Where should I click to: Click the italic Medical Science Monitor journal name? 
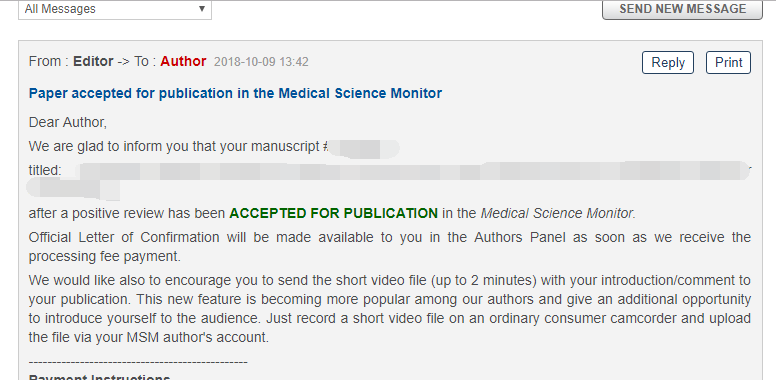point(558,213)
